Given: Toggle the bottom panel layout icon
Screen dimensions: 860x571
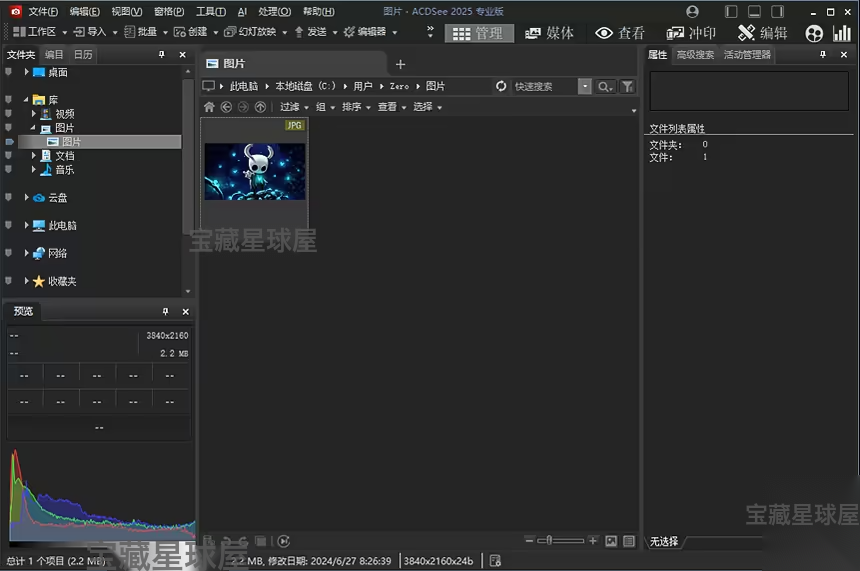Looking at the screenshot, I should [x=754, y=12].
